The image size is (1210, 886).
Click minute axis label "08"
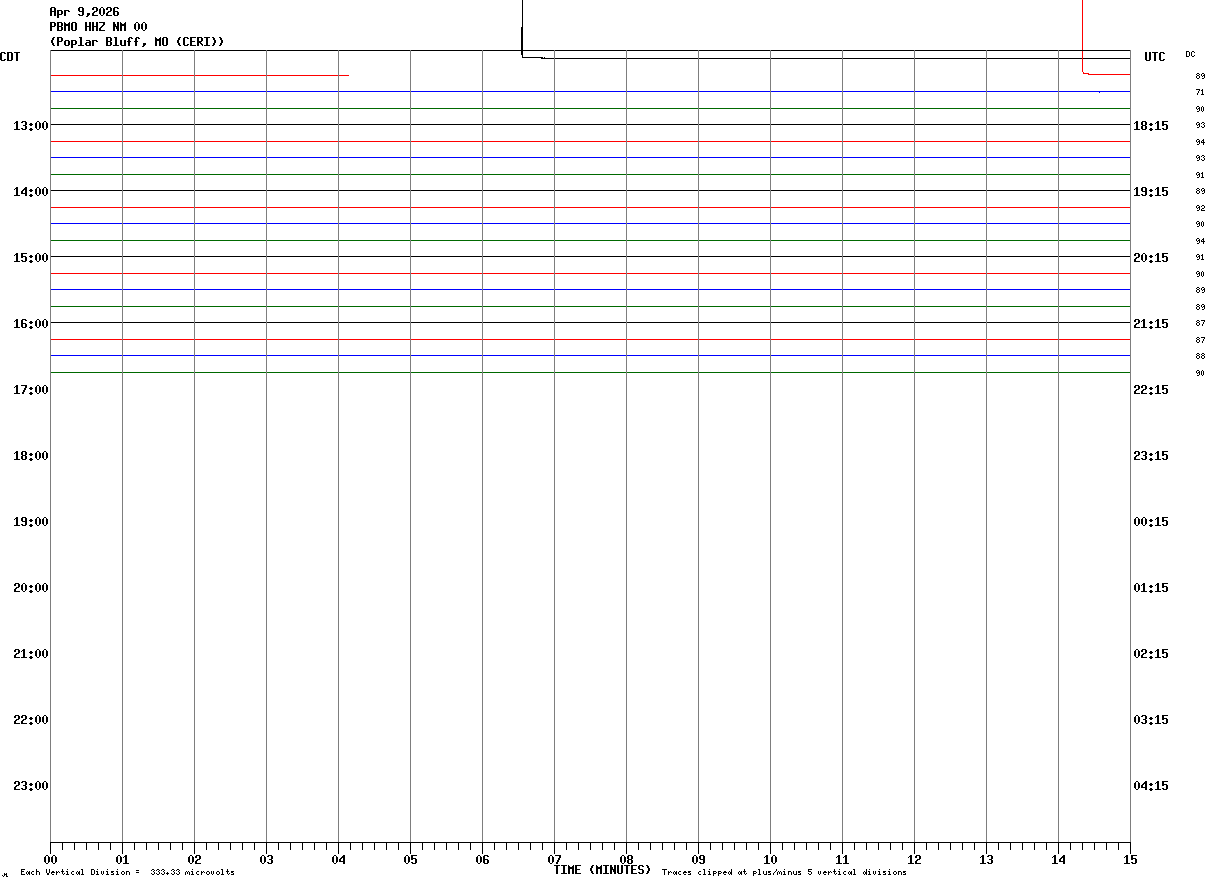point(626,859)
